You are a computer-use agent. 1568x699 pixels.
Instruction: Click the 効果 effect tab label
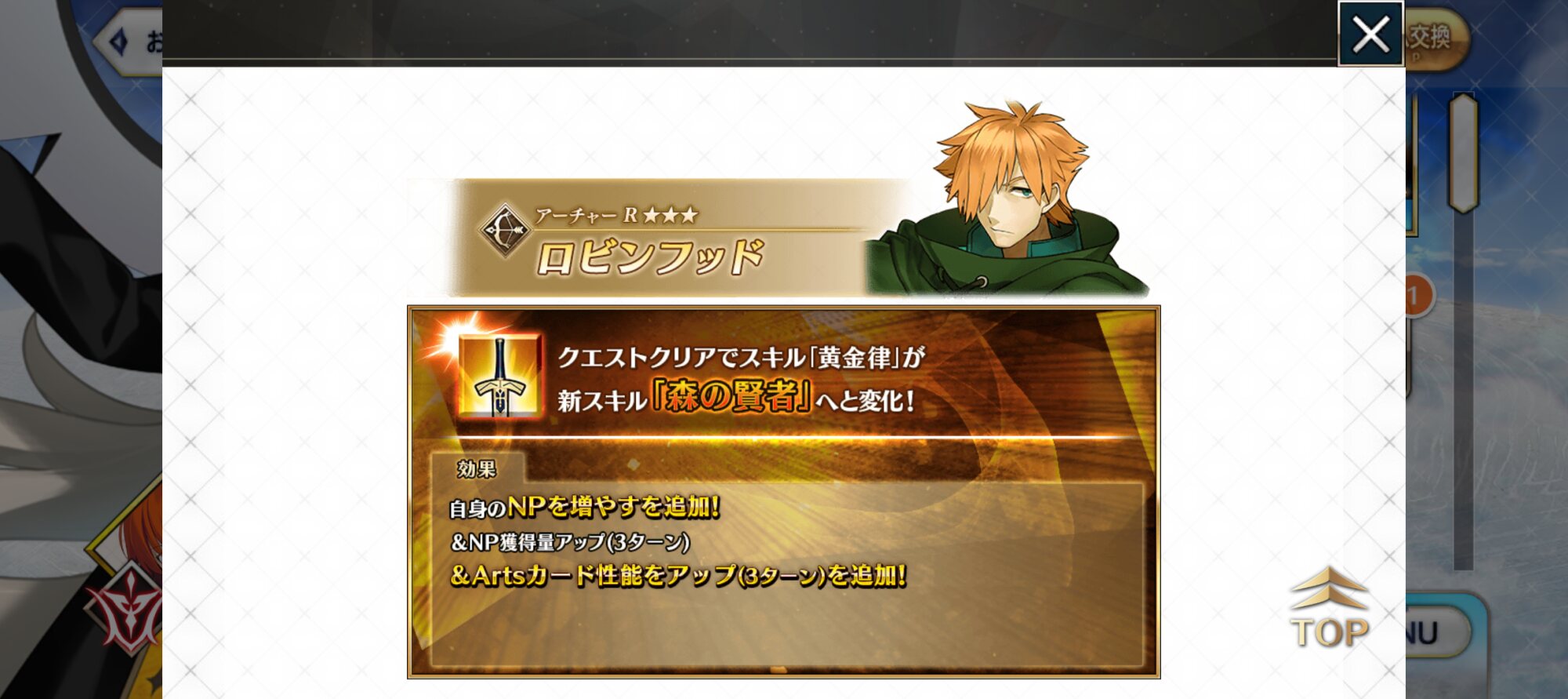pos(477,468)
